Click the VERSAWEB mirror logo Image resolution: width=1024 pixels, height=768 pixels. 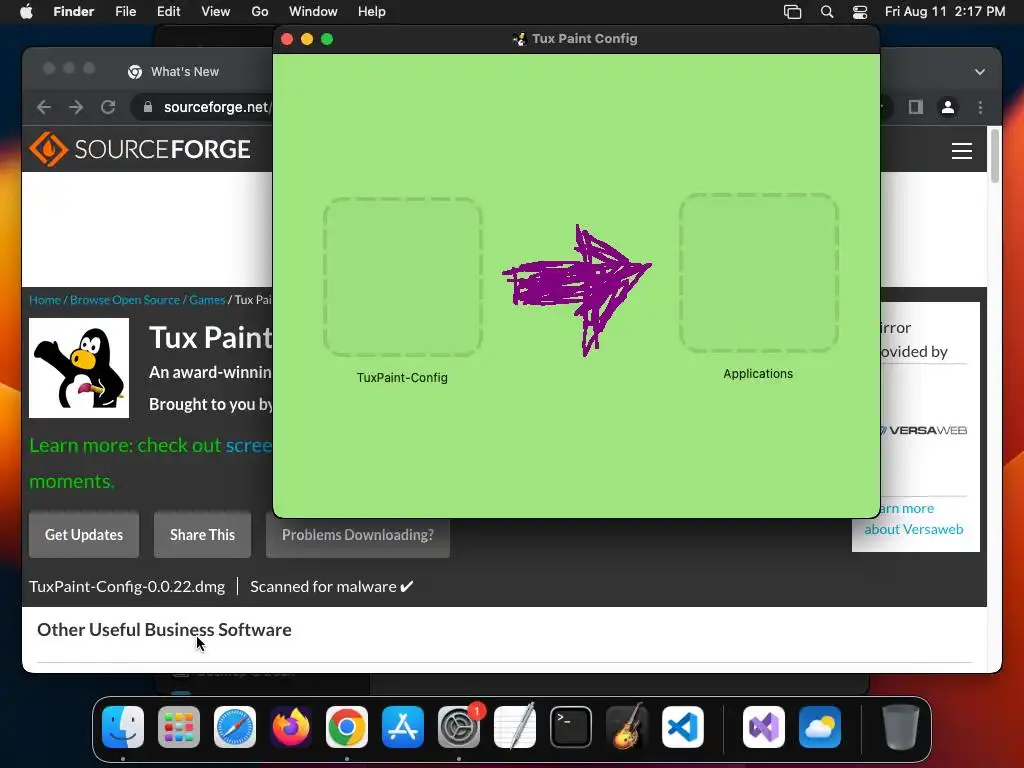pos(923,430)
